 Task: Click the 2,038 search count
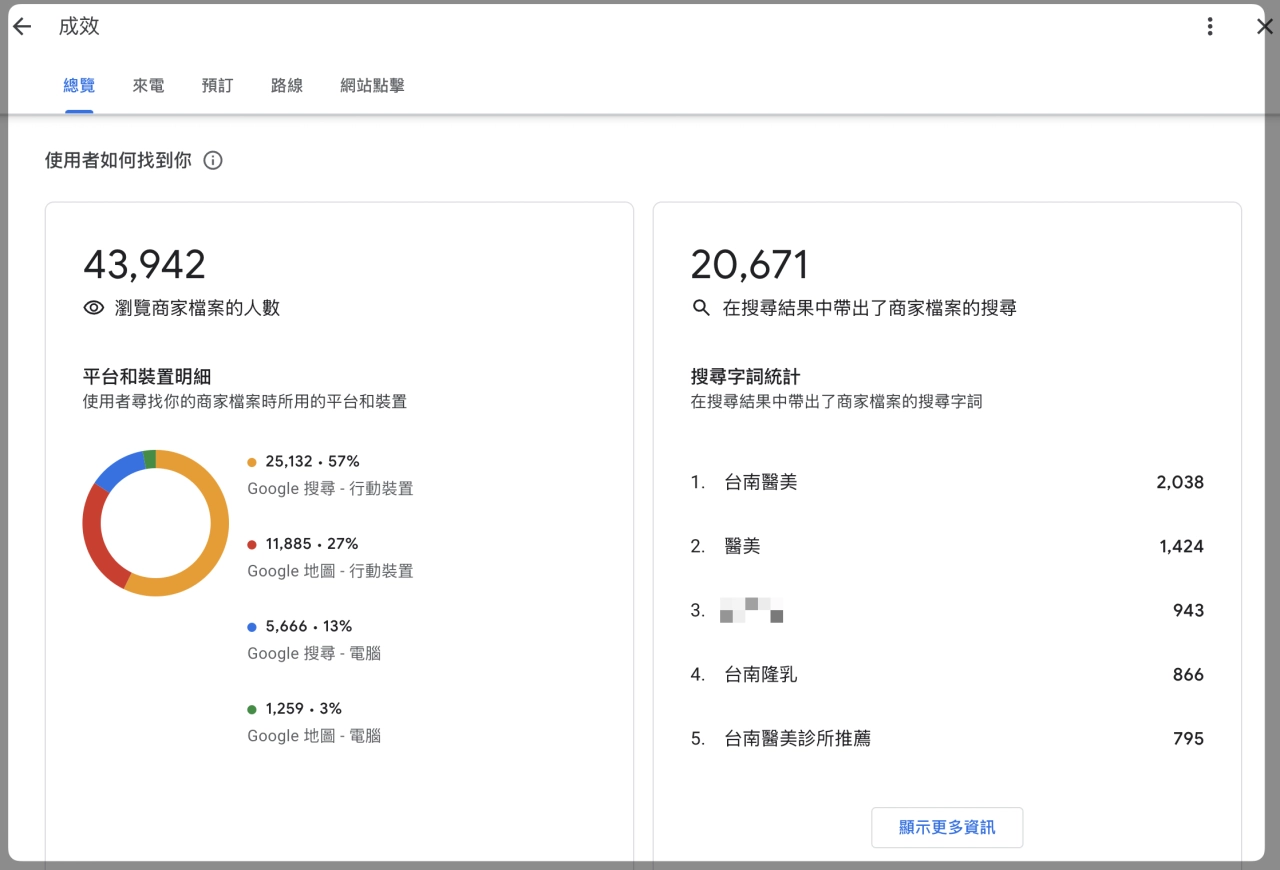tap(1180, 482)
